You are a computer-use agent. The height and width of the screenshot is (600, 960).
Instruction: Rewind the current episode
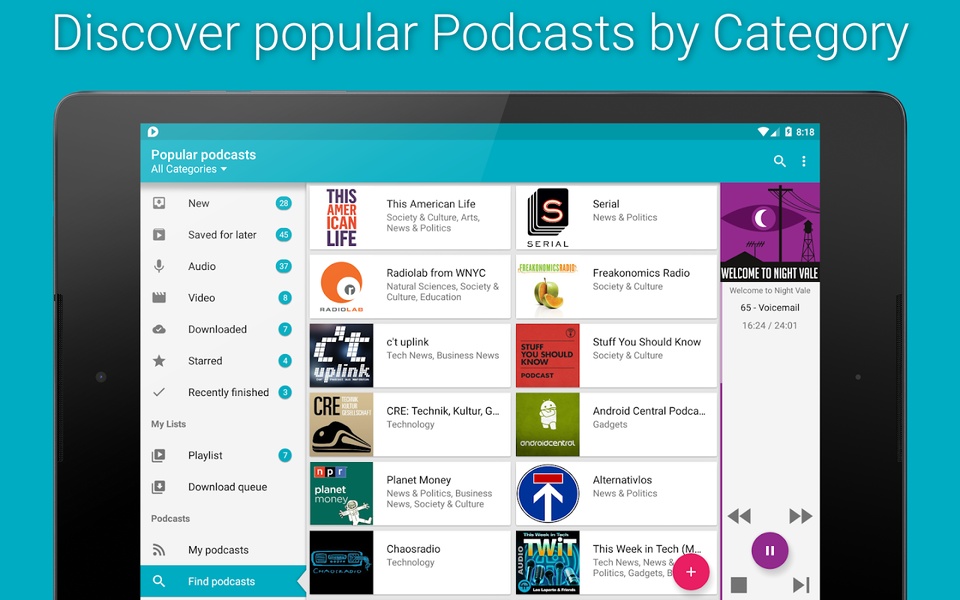pos(739,516)
